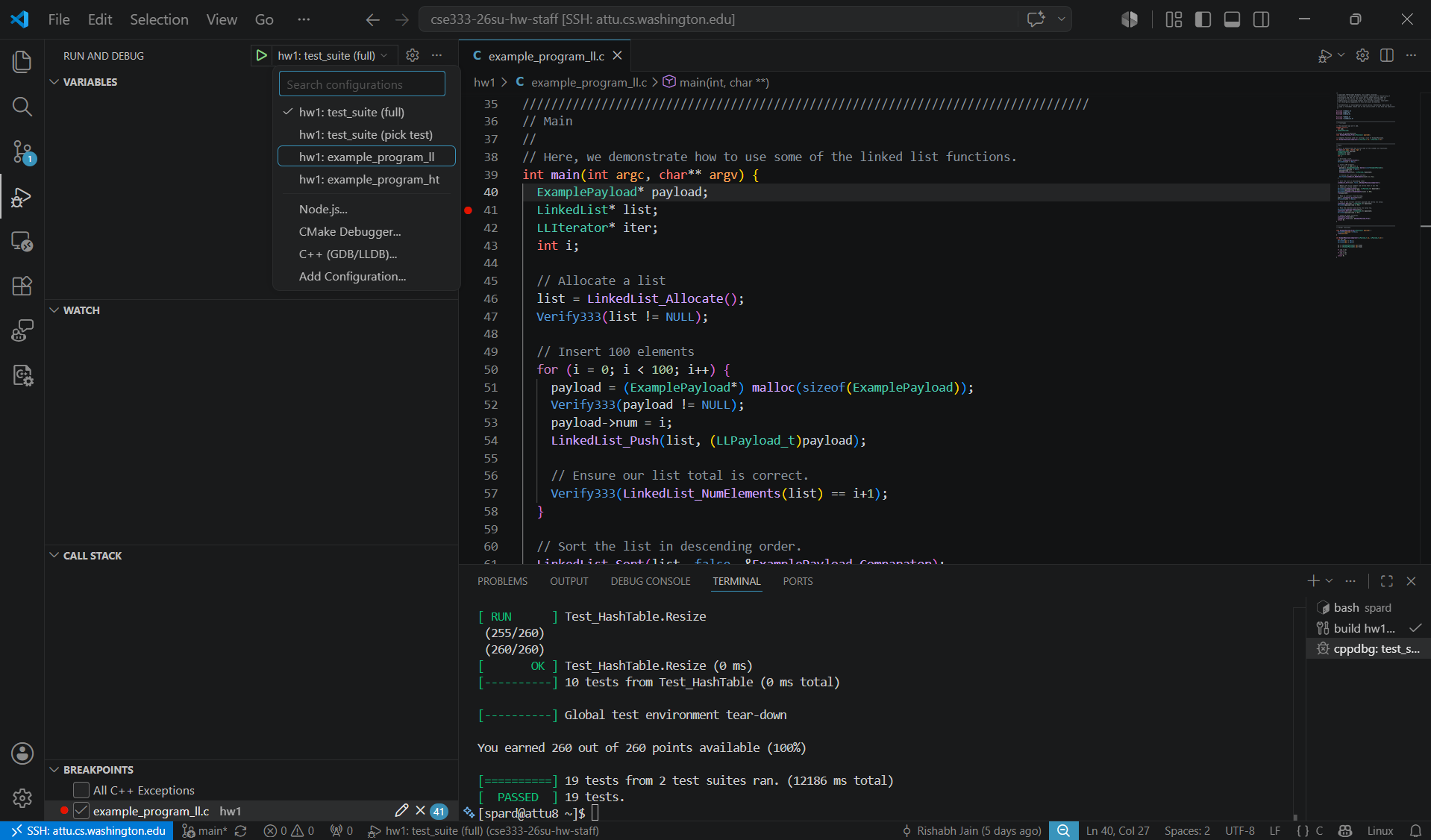
Task: Maximize the panel size
Action: (1387, 581)
